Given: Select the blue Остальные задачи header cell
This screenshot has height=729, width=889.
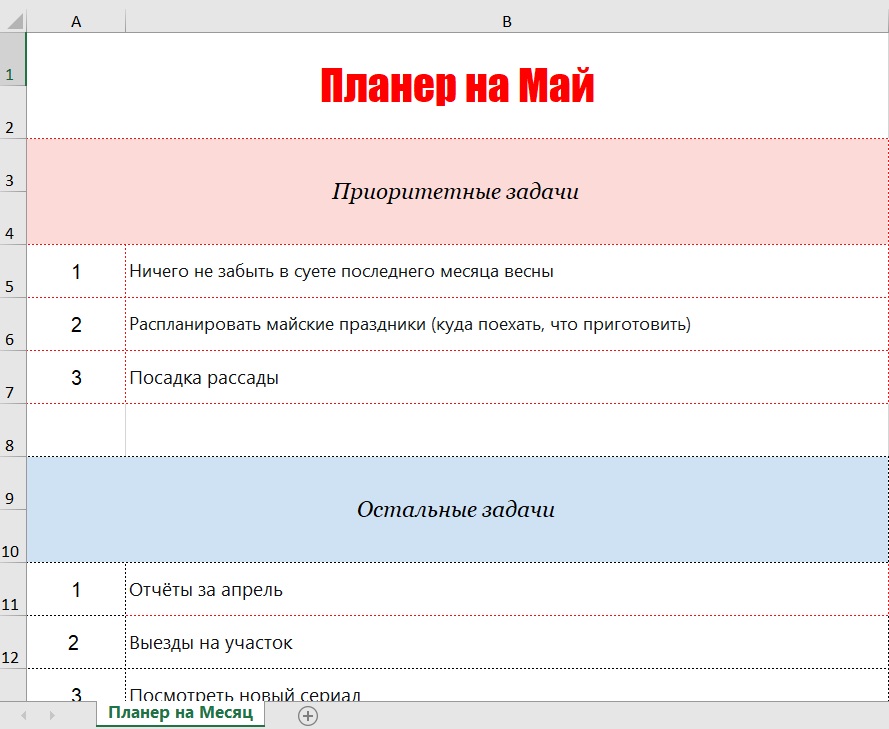Looking at the screenshot, I should (x=456, y=509).
